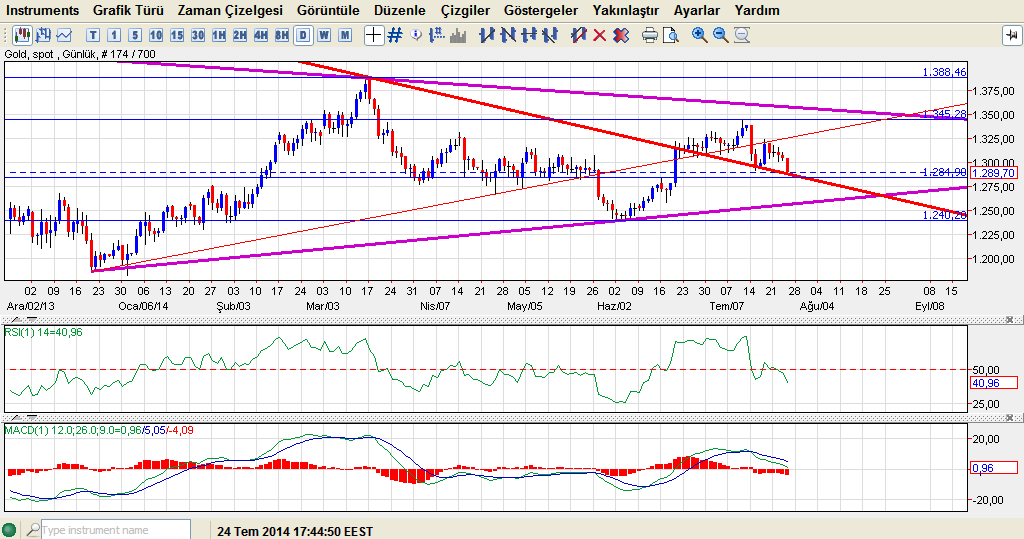This screenshot has width=1024, height=539.
Task: Click the current price 1.289,70 box
Action: click(x=994, y=173)
